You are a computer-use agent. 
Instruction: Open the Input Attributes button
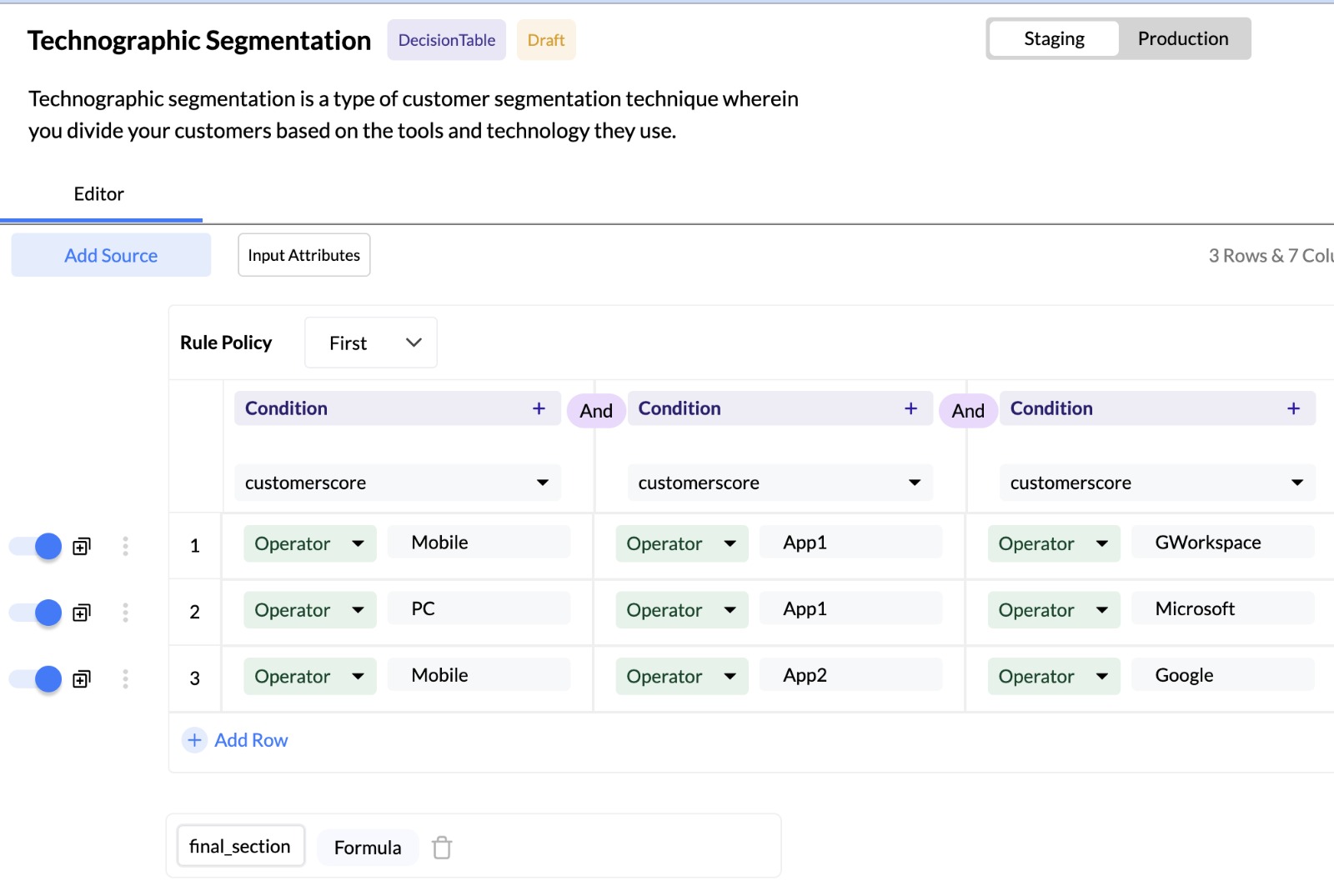pyautogui.click(x=303, y=255)
